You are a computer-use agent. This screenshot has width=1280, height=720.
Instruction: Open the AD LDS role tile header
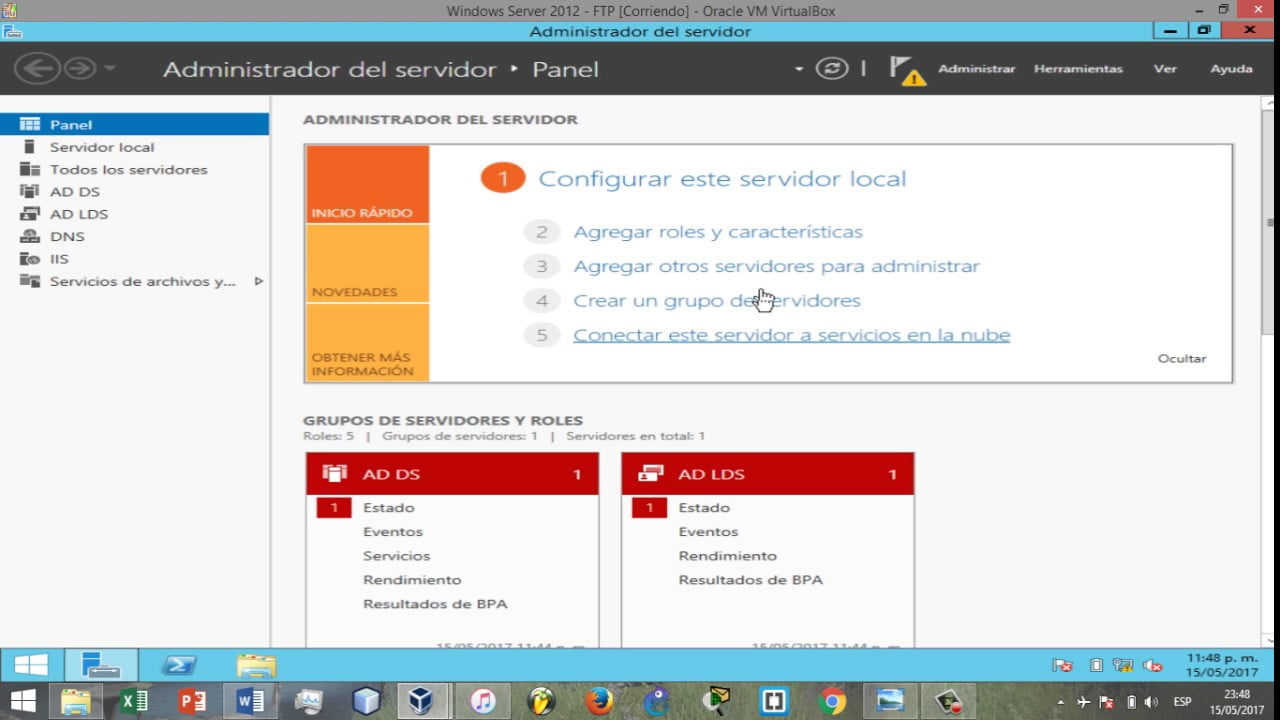(x=768, y=474)
